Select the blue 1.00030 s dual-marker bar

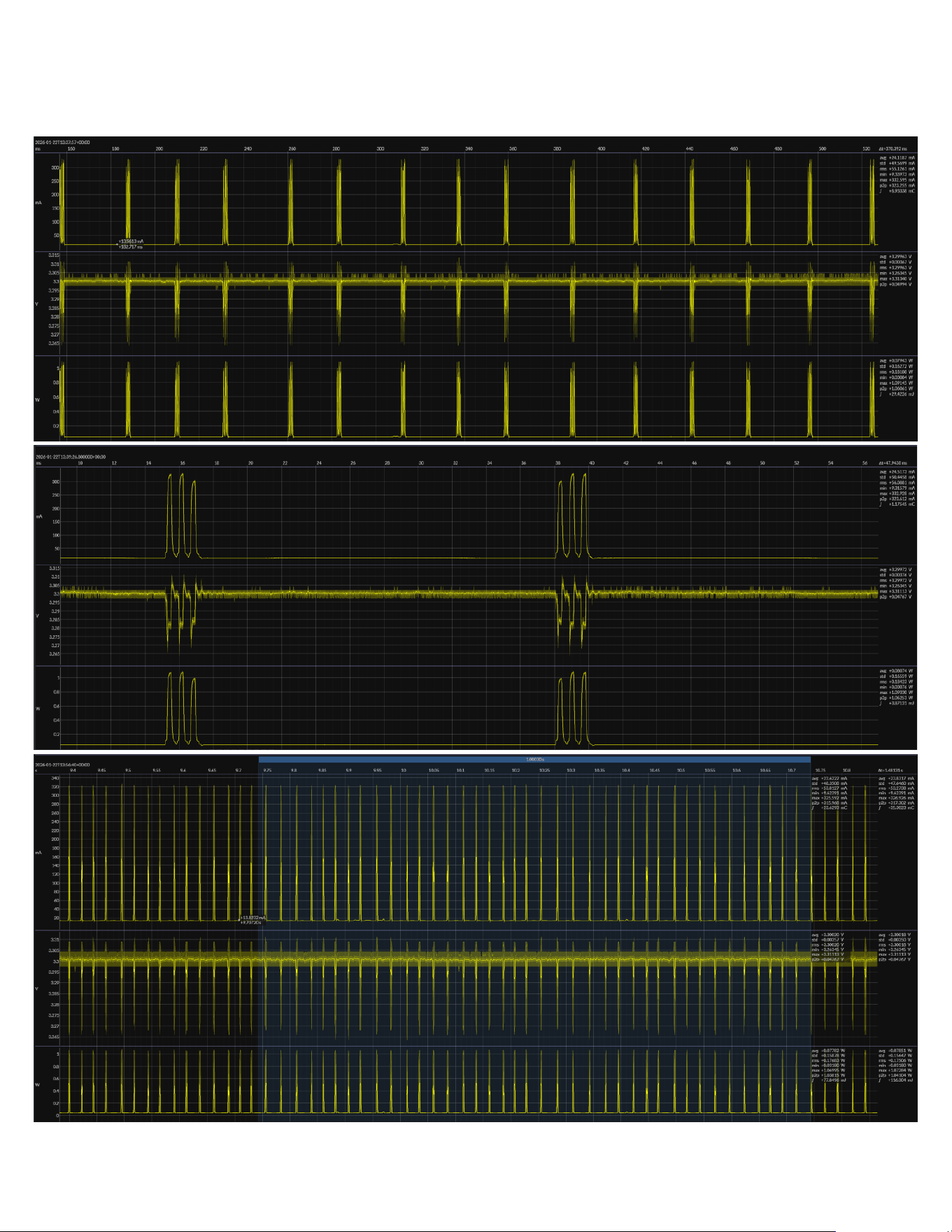pos(534,759)
